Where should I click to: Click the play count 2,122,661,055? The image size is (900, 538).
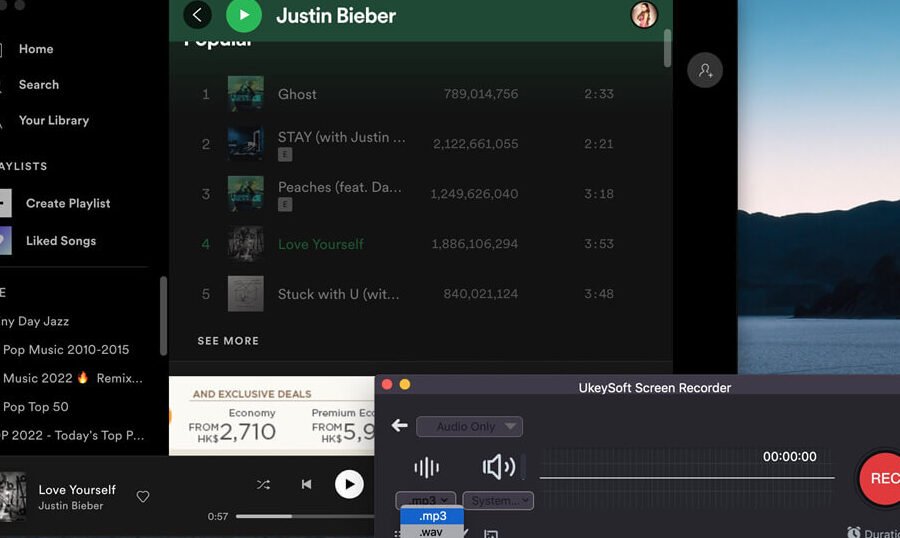(x=475, y=144)
